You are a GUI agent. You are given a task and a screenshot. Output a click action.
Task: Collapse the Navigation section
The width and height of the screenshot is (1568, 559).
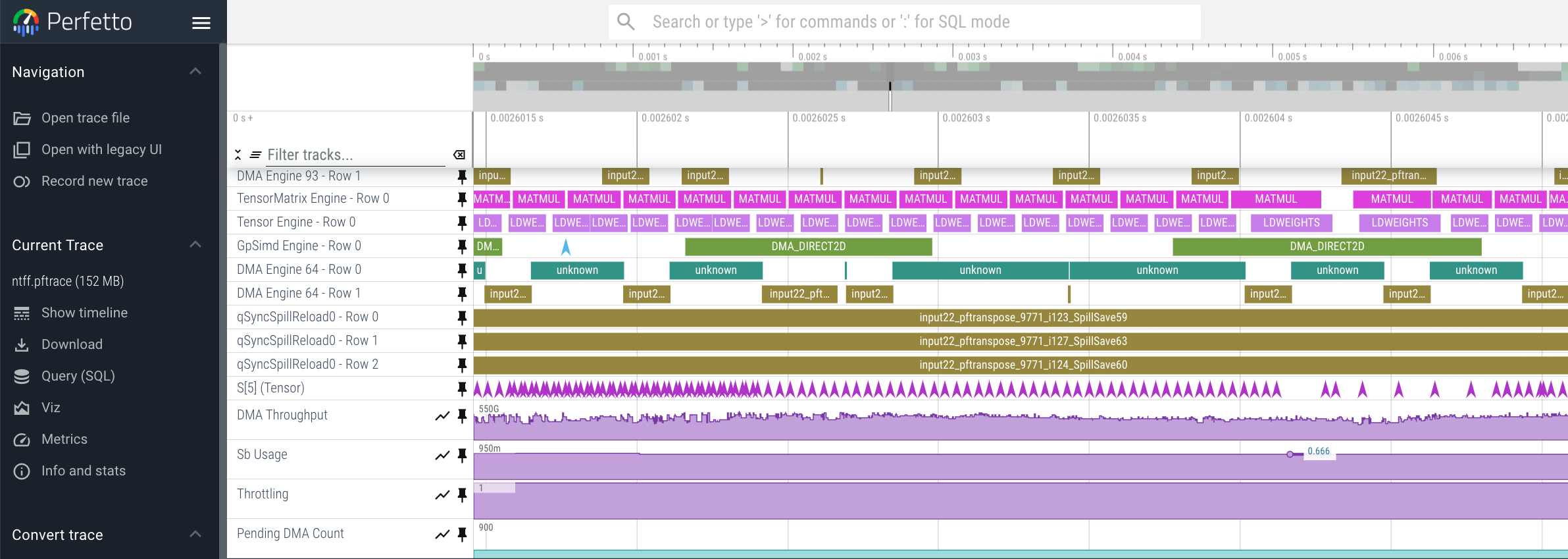195,72
